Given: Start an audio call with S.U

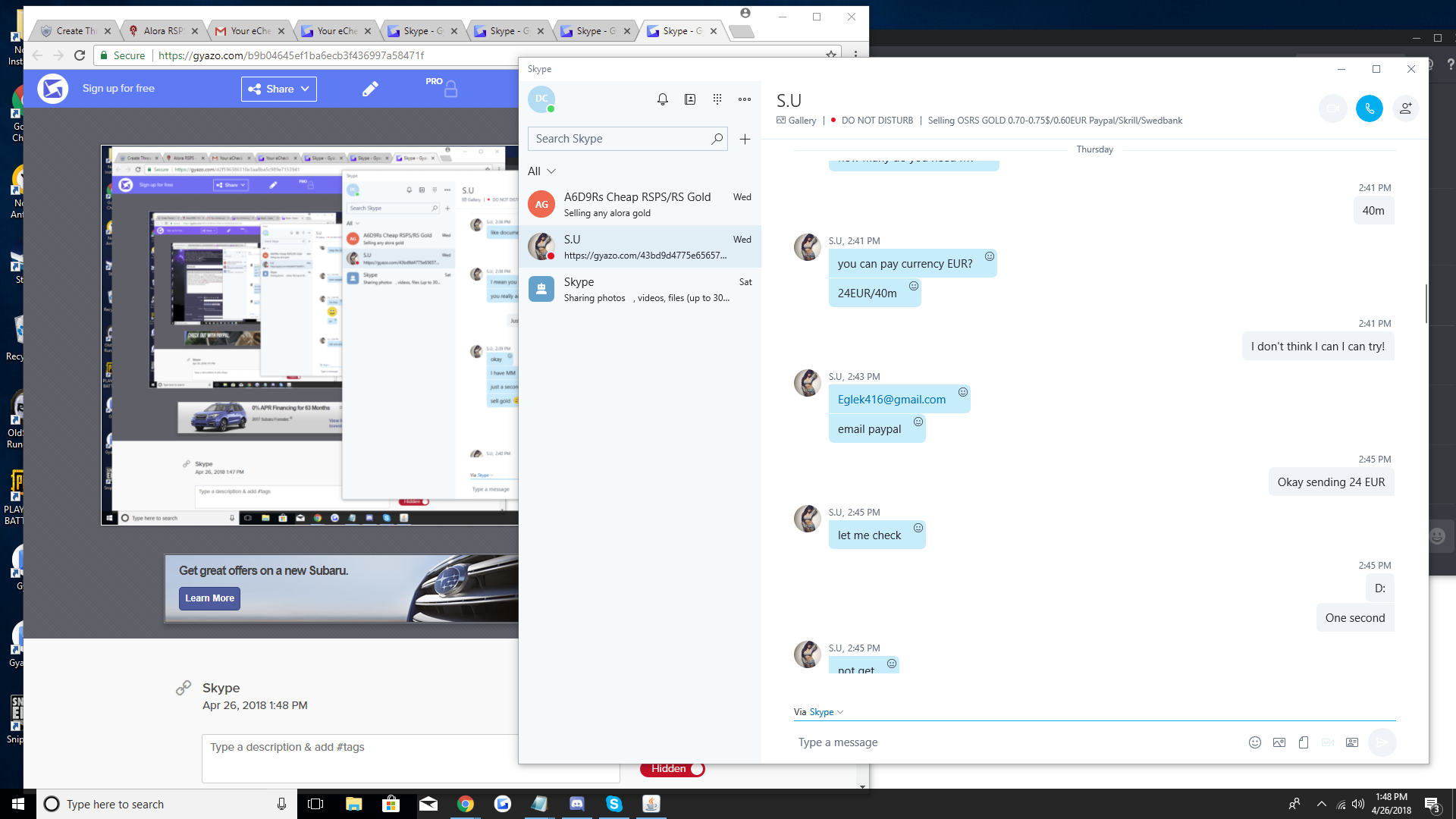Looking at the screenshot, I should pyautogui.click(x=1369, y=108).
